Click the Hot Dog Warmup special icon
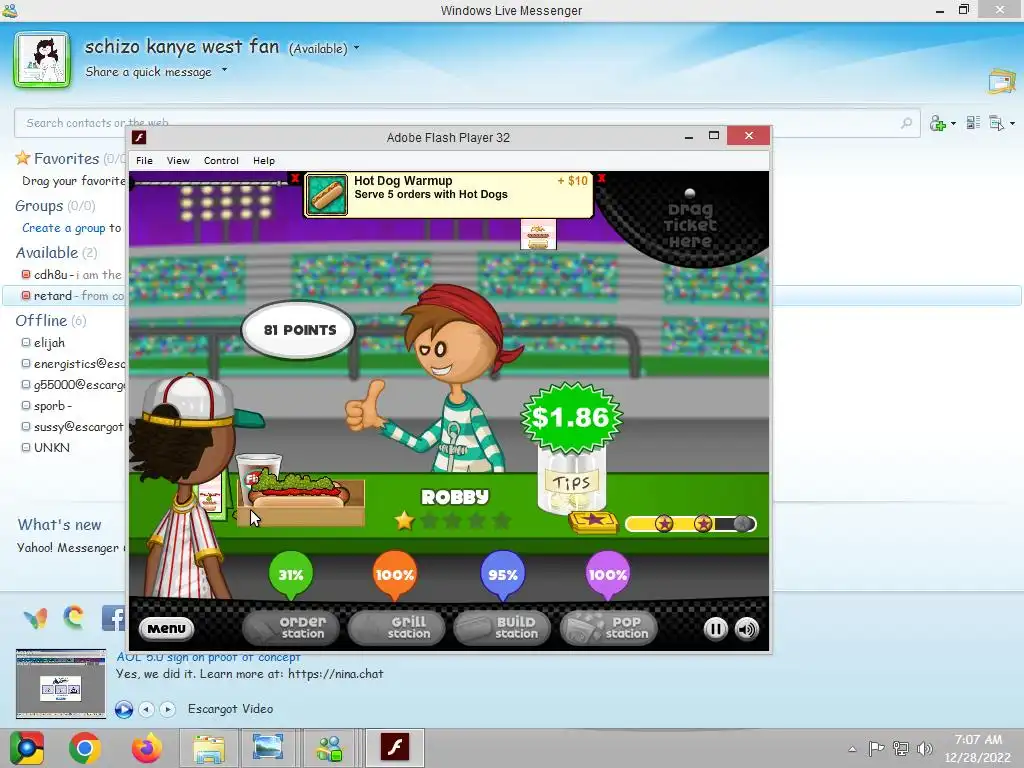The image size is (1024, 768). tap(327, 194)
